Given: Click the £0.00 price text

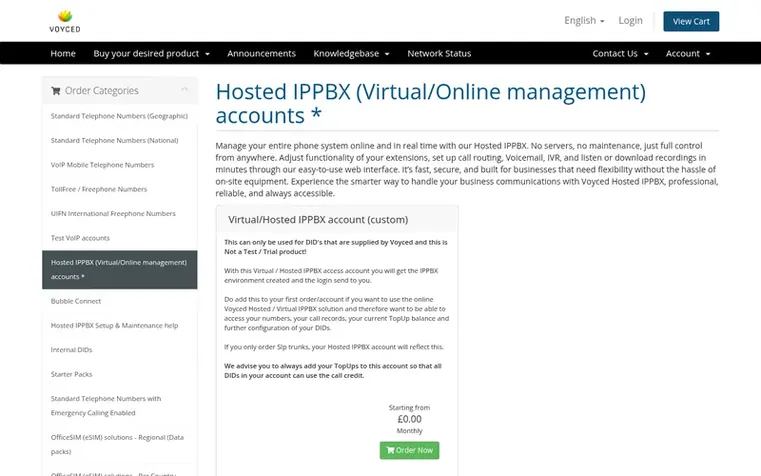Looking at the screenshot, I should [x=409, y=419].
